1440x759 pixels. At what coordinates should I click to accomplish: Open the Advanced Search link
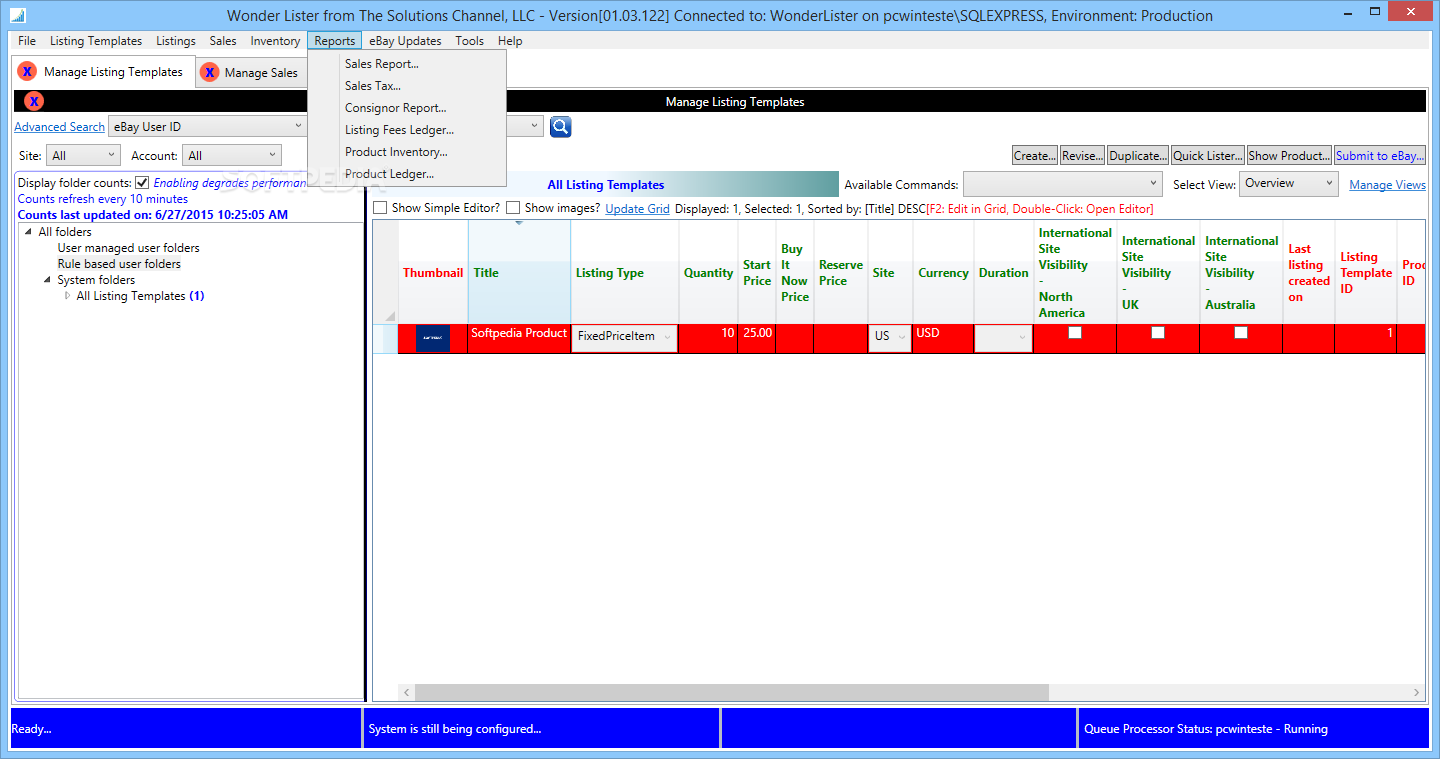[x=59, y=127]
